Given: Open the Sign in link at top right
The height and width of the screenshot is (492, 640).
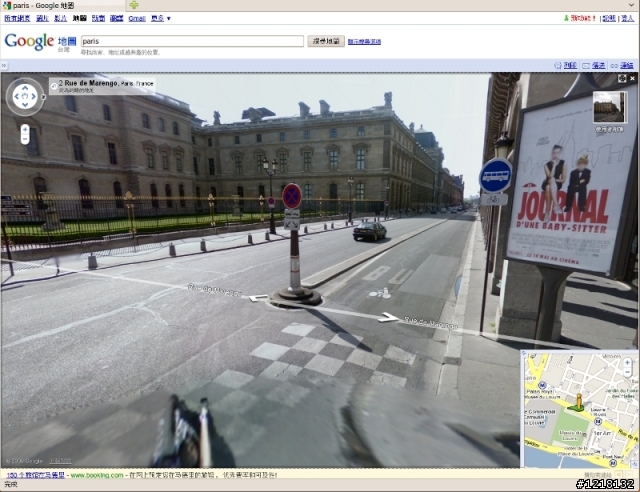Looking at the screenshot, I should tap(627, 18).
